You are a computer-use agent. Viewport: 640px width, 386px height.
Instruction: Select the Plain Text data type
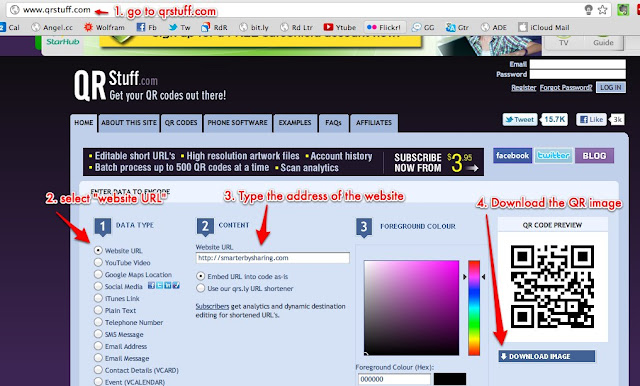pos(98,310)
